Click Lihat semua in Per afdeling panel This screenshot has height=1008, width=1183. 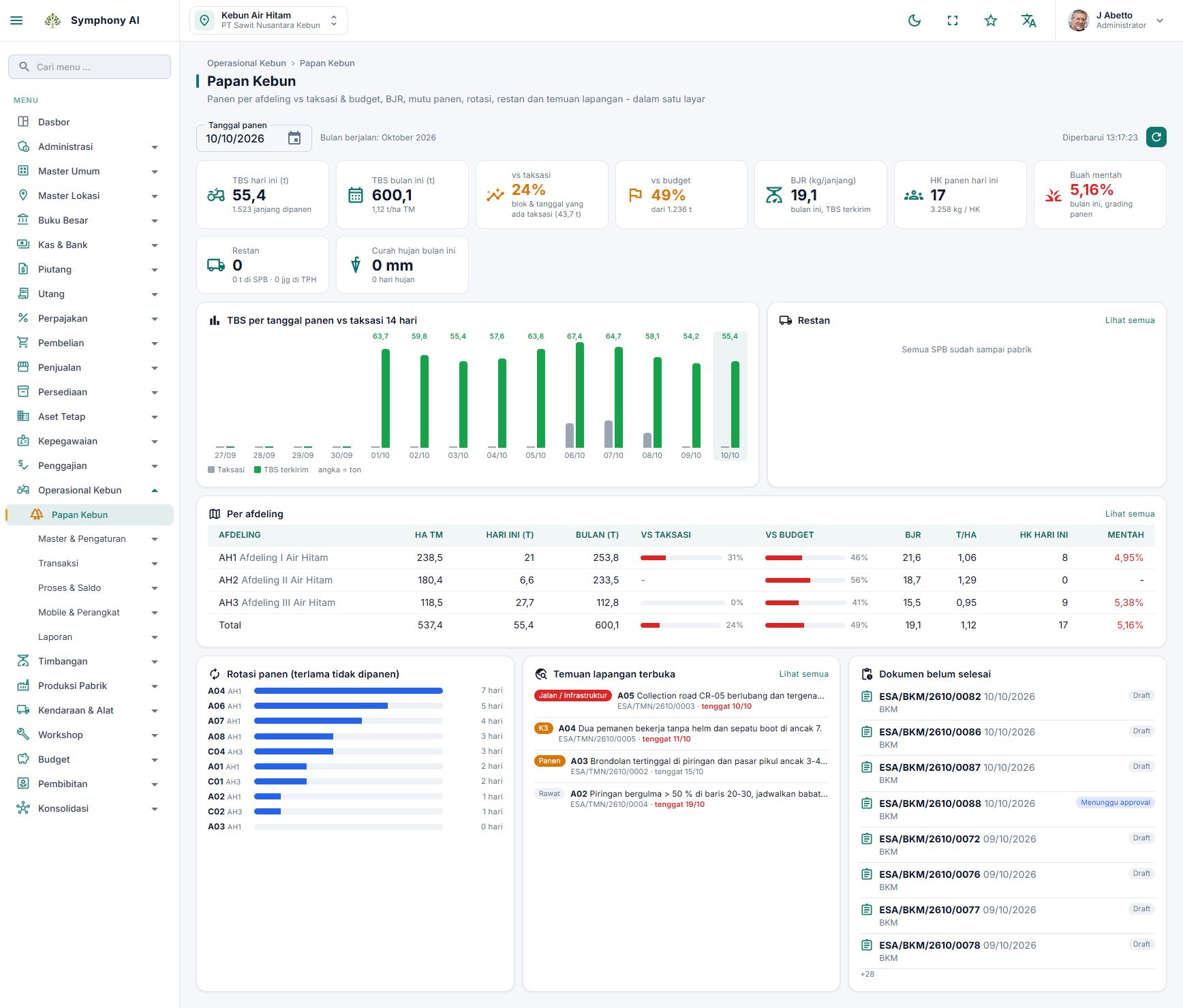(x=1130, y=514)
